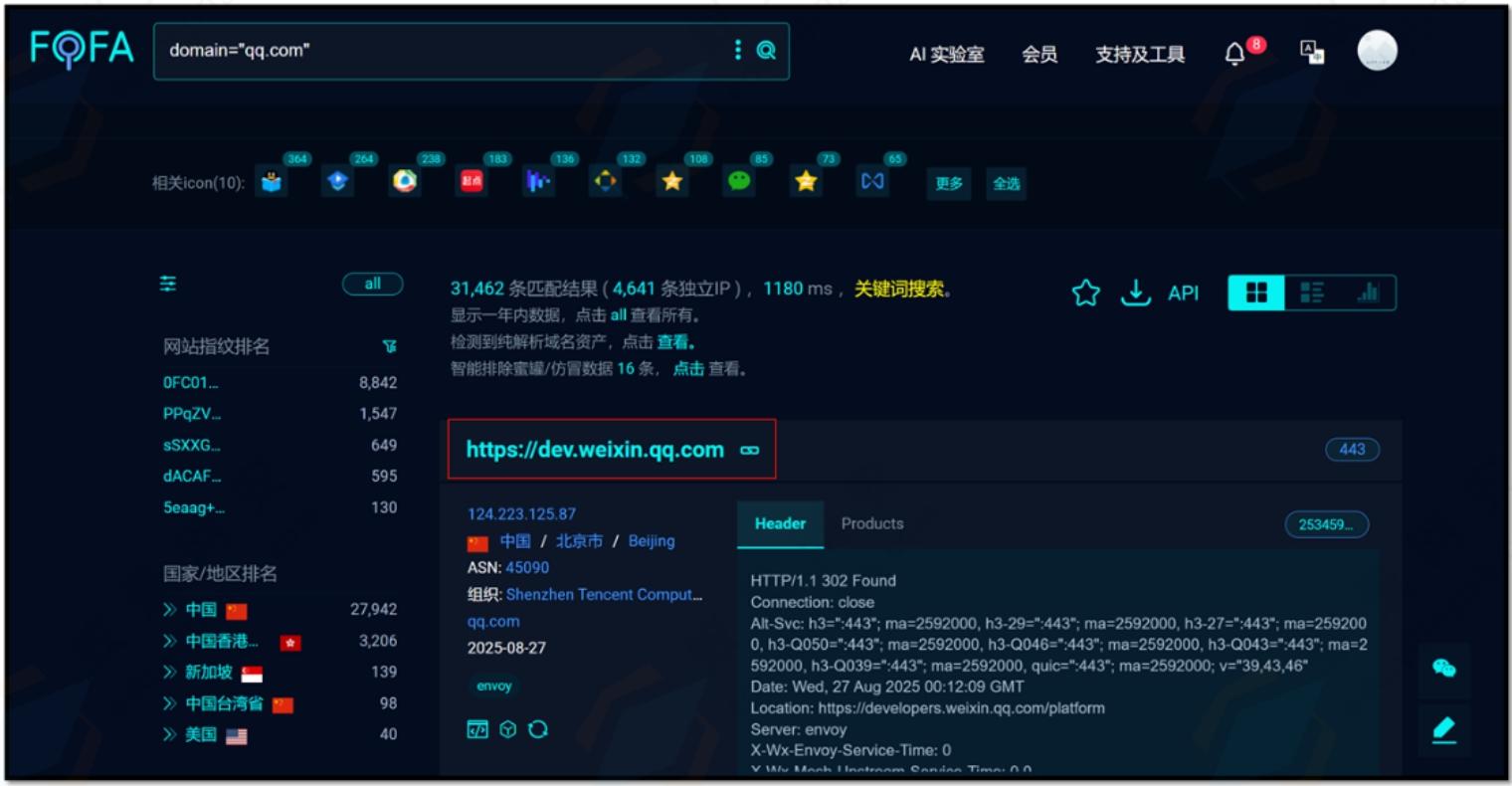
Task: Click the 关键词搜索 link
Action: pyautogui.click(x=898, y=289)
